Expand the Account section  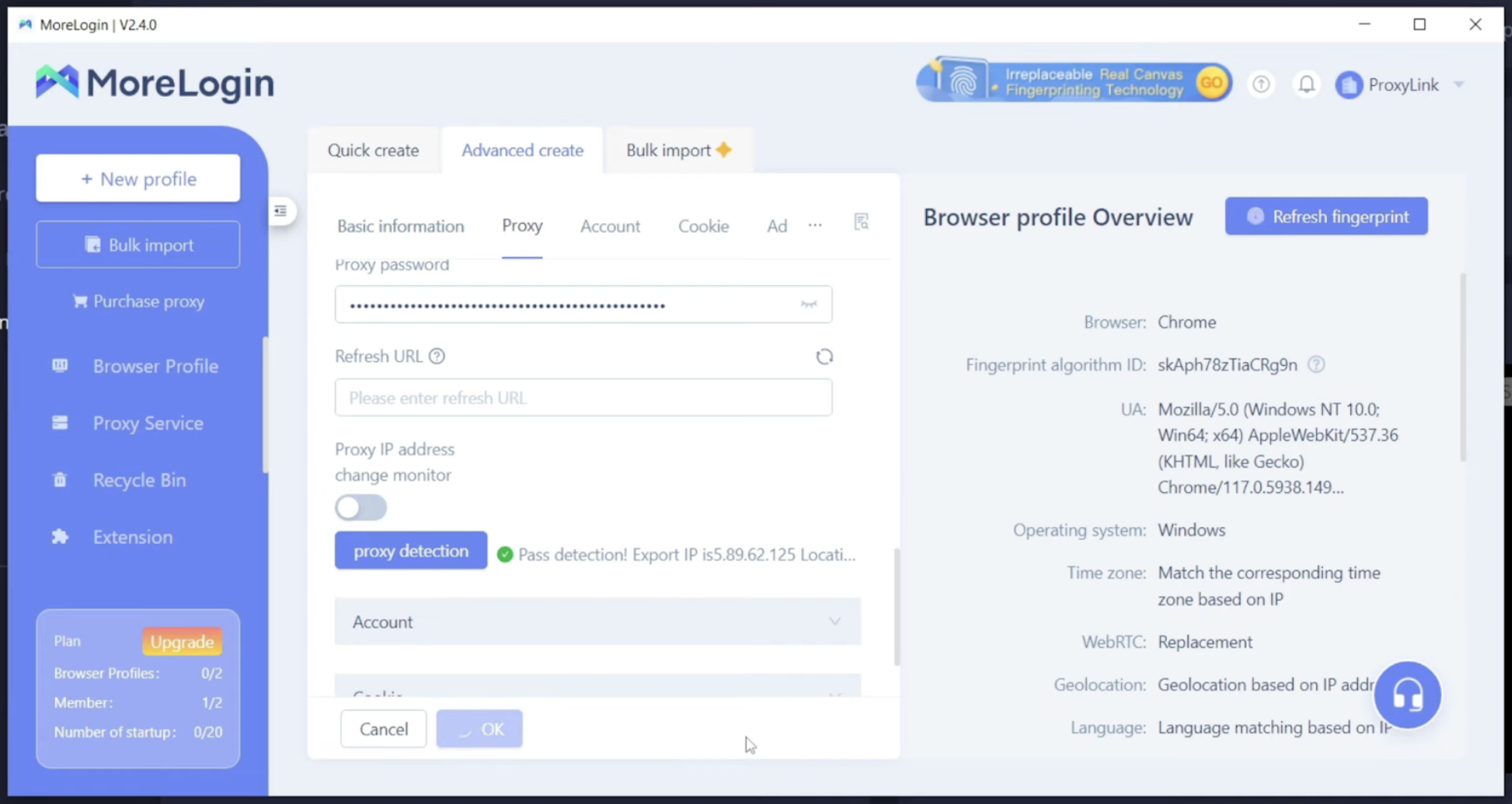tap(597, 621)
